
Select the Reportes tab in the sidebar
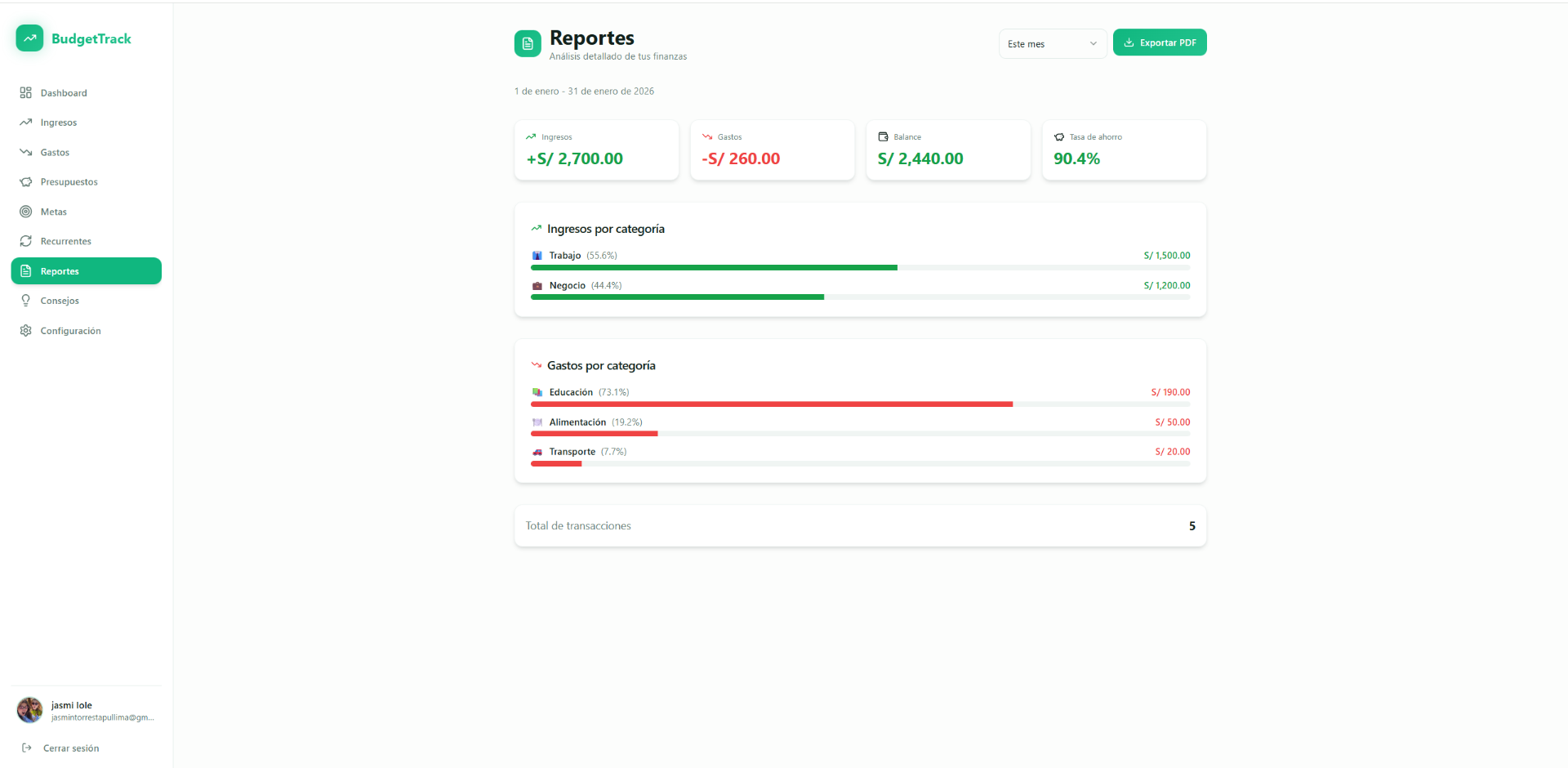pos(86,270)
